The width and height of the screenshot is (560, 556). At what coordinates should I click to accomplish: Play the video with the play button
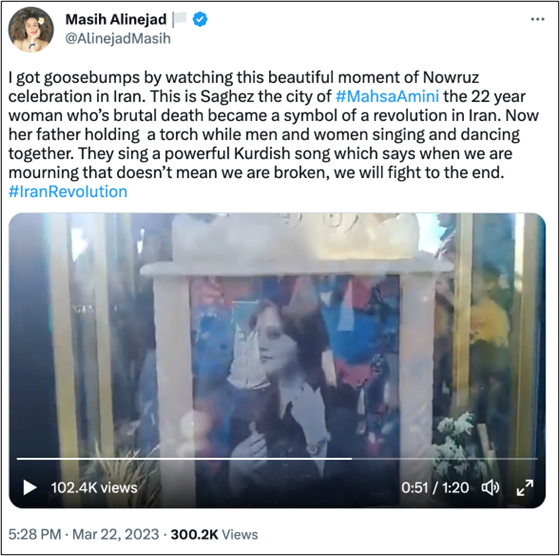tap(30, 487)
